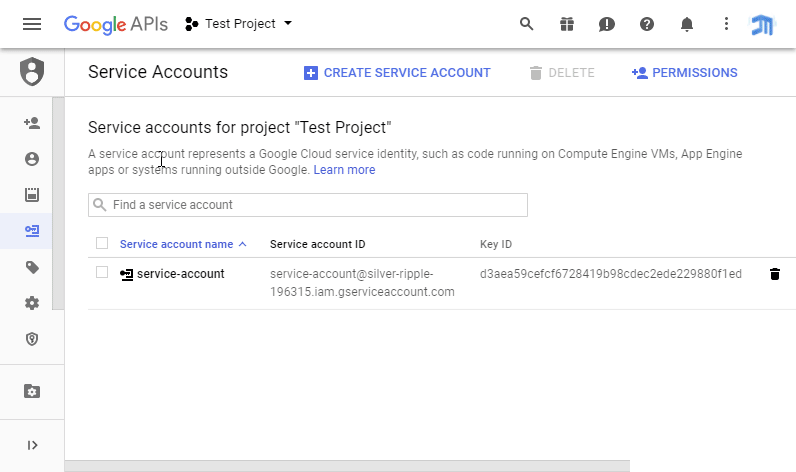Open the PERMISSIONS panel button
This screenshot has height=472, width=796.
(x=685, y=73)
